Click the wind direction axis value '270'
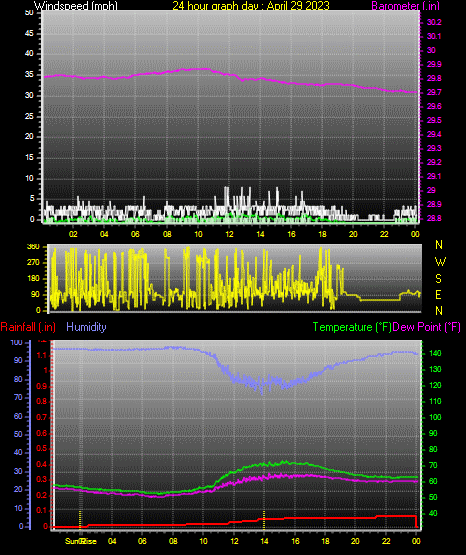 click(x=33, y=263)
